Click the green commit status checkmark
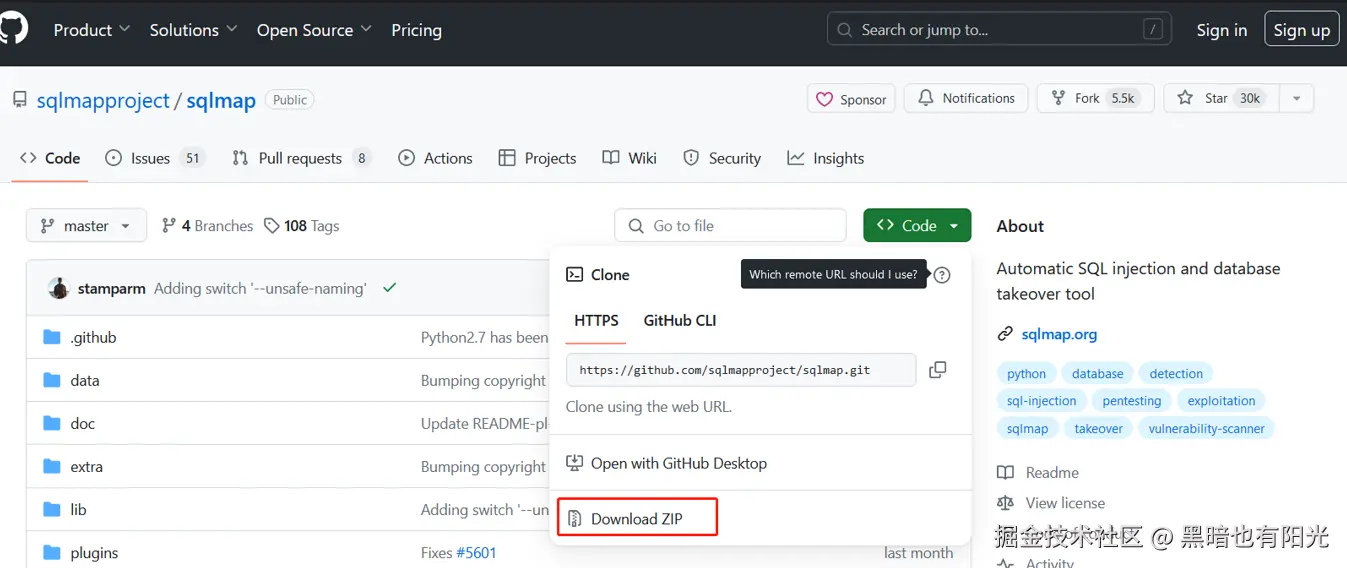Viewport: 1347px width, 568px height. 389,288
